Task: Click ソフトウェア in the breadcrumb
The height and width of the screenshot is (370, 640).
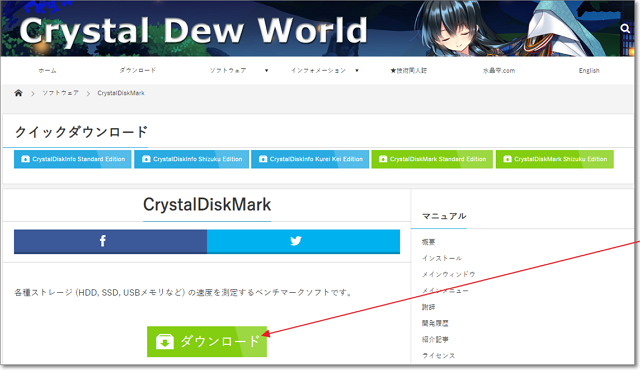Action: [x=60, y=93]
